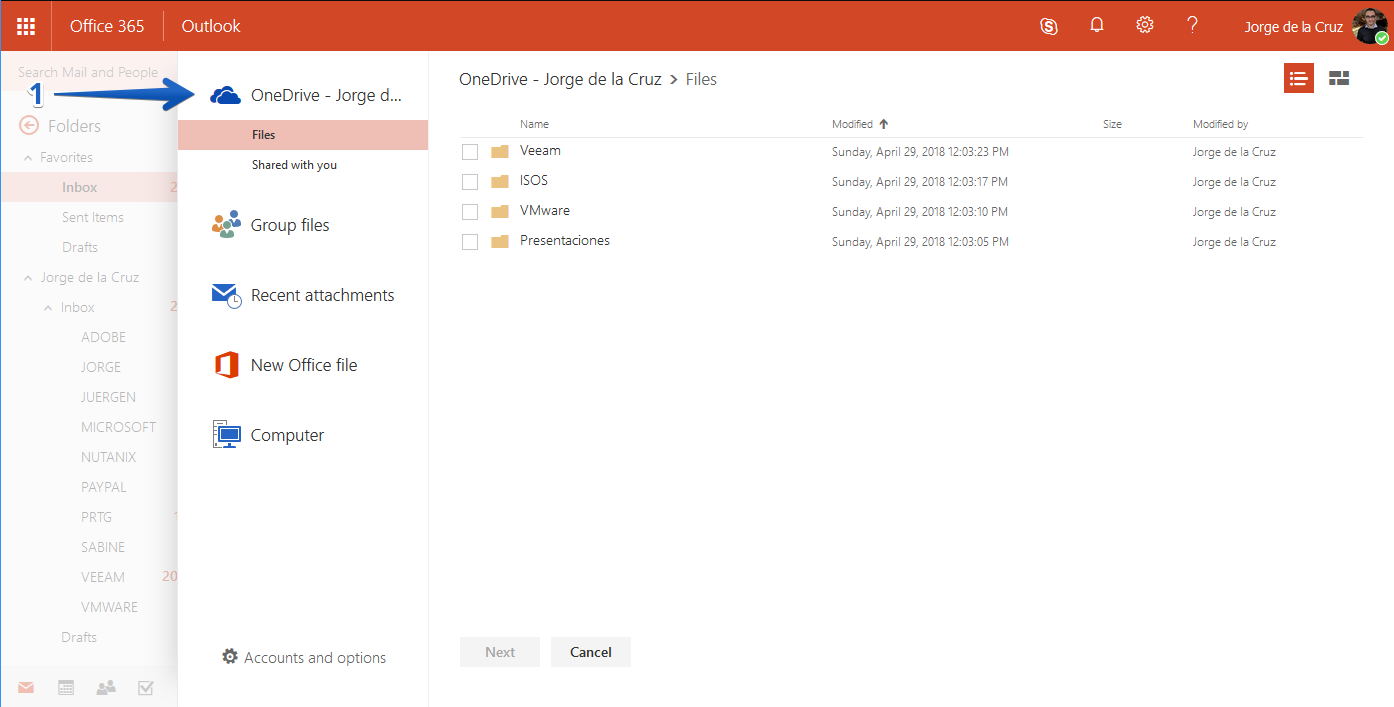Click the Veeam folder icon

click(500, 152)
